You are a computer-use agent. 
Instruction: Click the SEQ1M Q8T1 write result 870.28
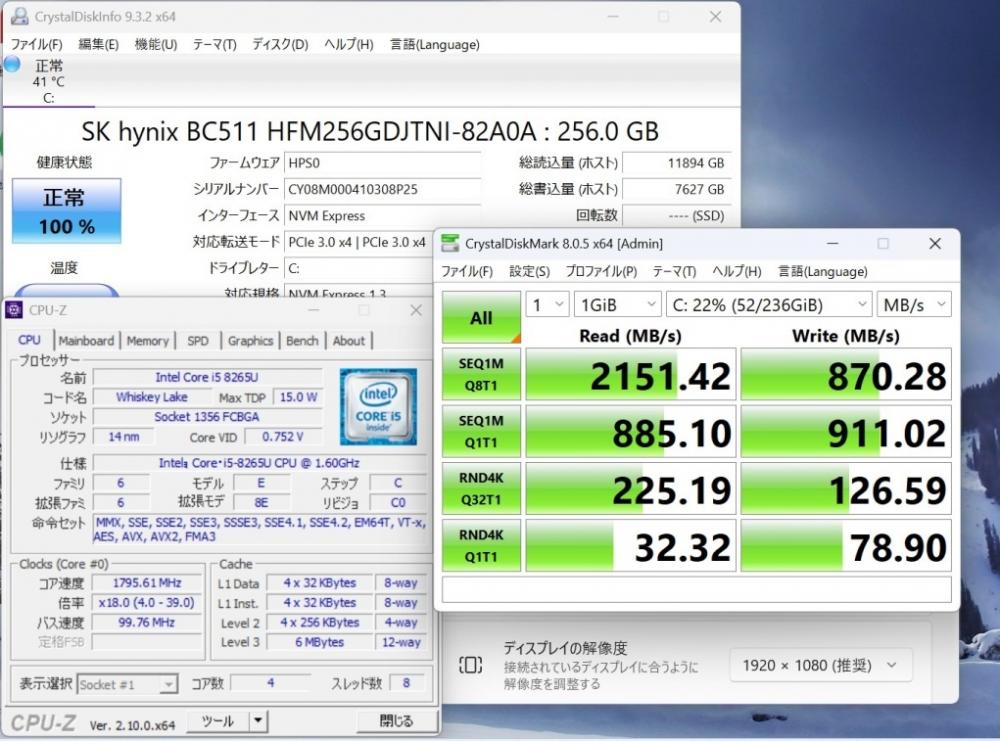[x=846, y=375]
